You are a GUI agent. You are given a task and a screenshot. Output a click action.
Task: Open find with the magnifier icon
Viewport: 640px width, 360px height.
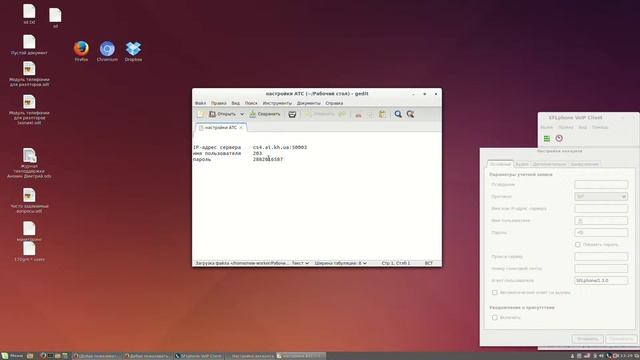398,114
